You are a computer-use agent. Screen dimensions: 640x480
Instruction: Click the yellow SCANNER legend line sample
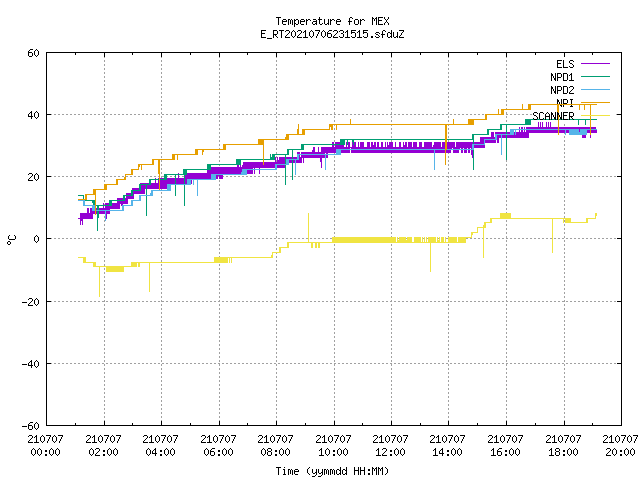click(595, 116)
